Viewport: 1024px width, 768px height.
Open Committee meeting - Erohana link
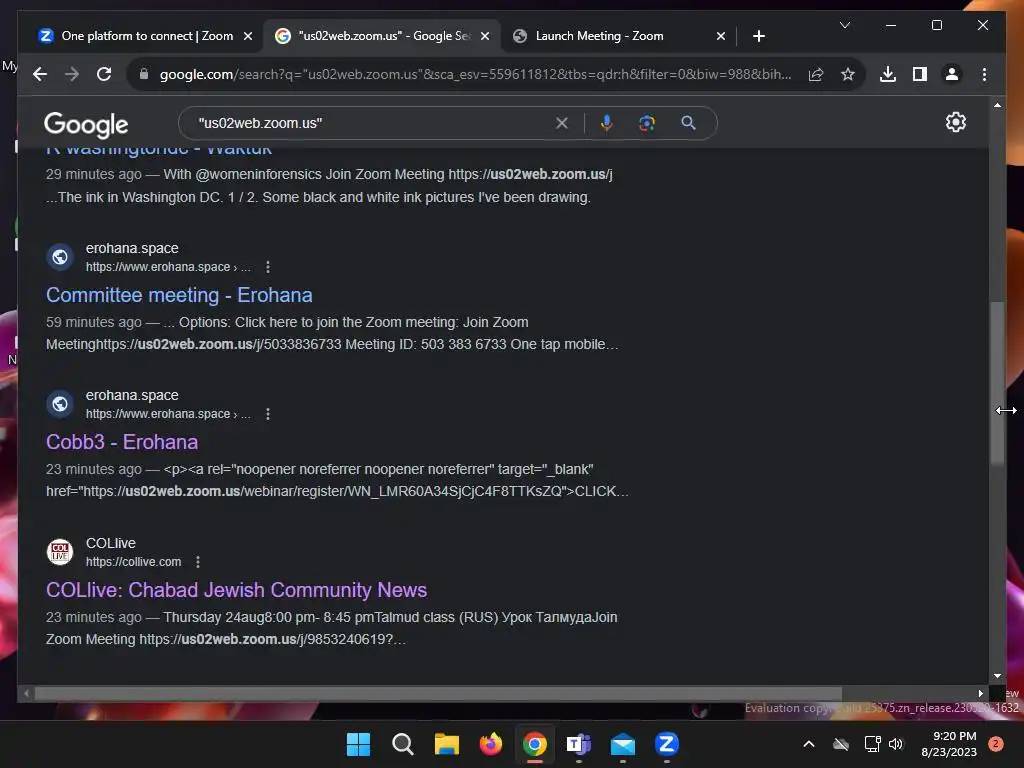pos(179,295)
